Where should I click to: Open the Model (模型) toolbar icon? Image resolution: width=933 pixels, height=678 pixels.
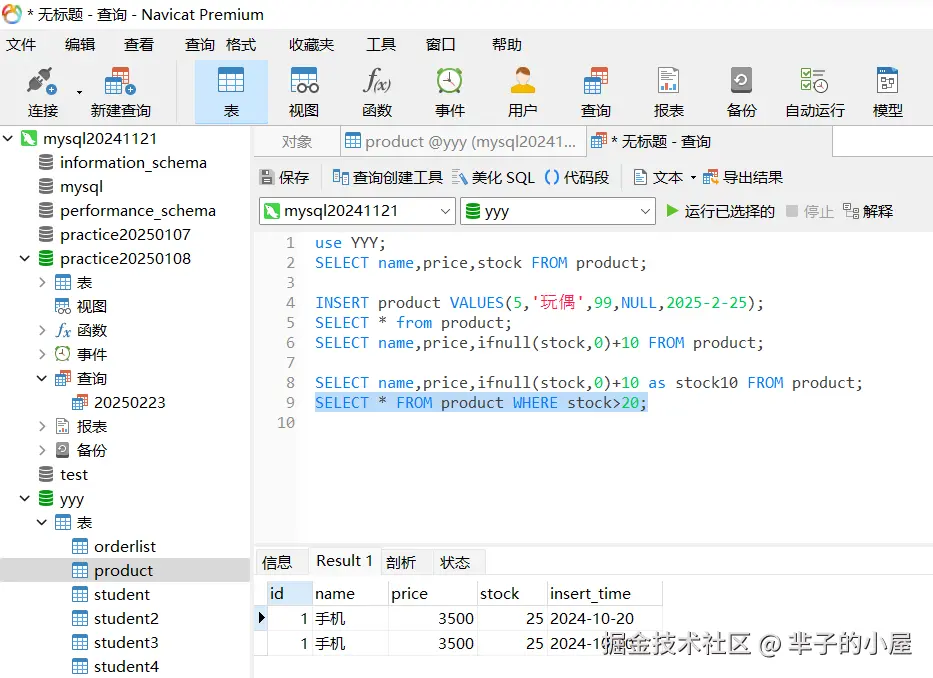[887, 92]
